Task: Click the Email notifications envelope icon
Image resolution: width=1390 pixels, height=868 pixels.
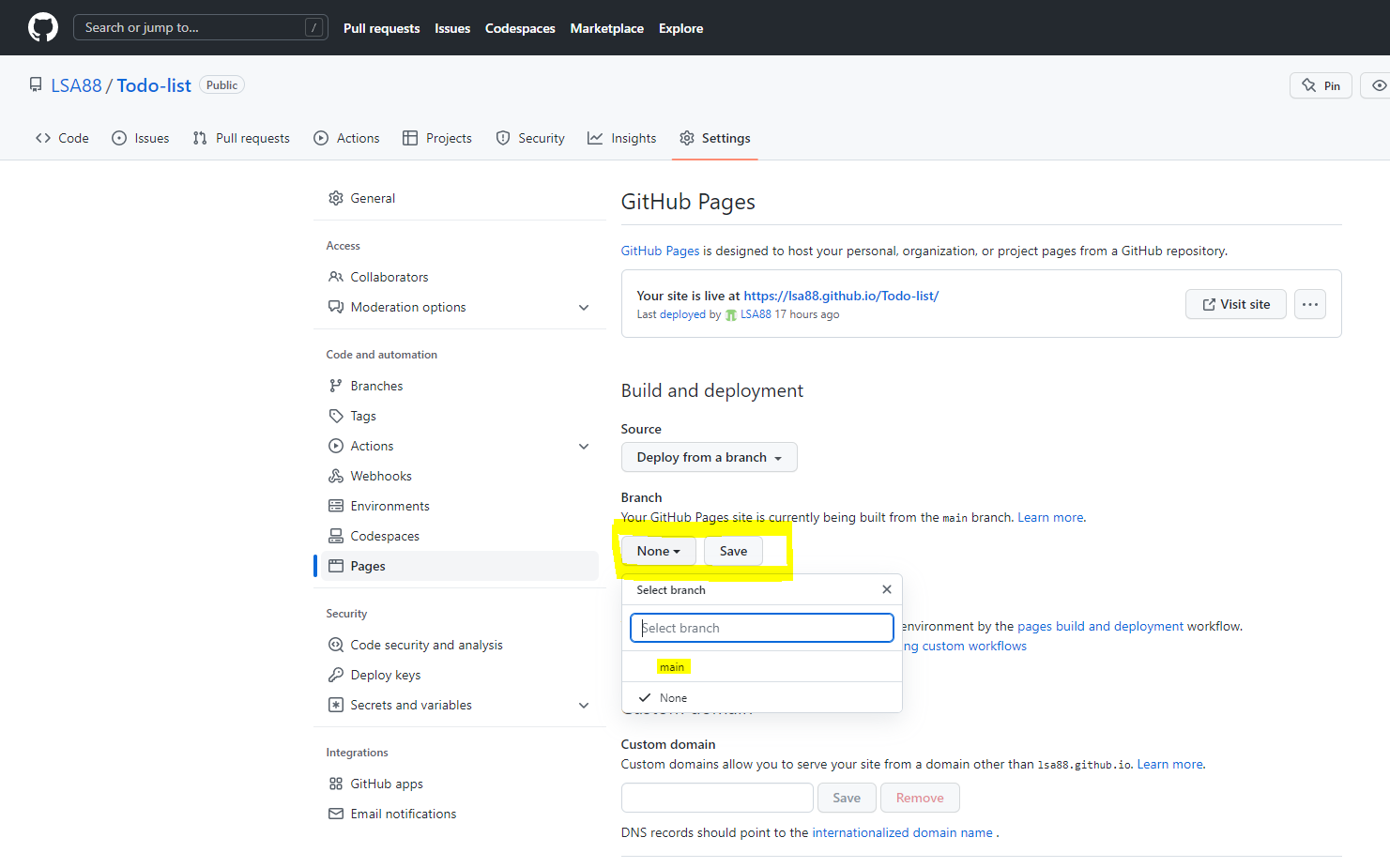Action: point(336,814)
